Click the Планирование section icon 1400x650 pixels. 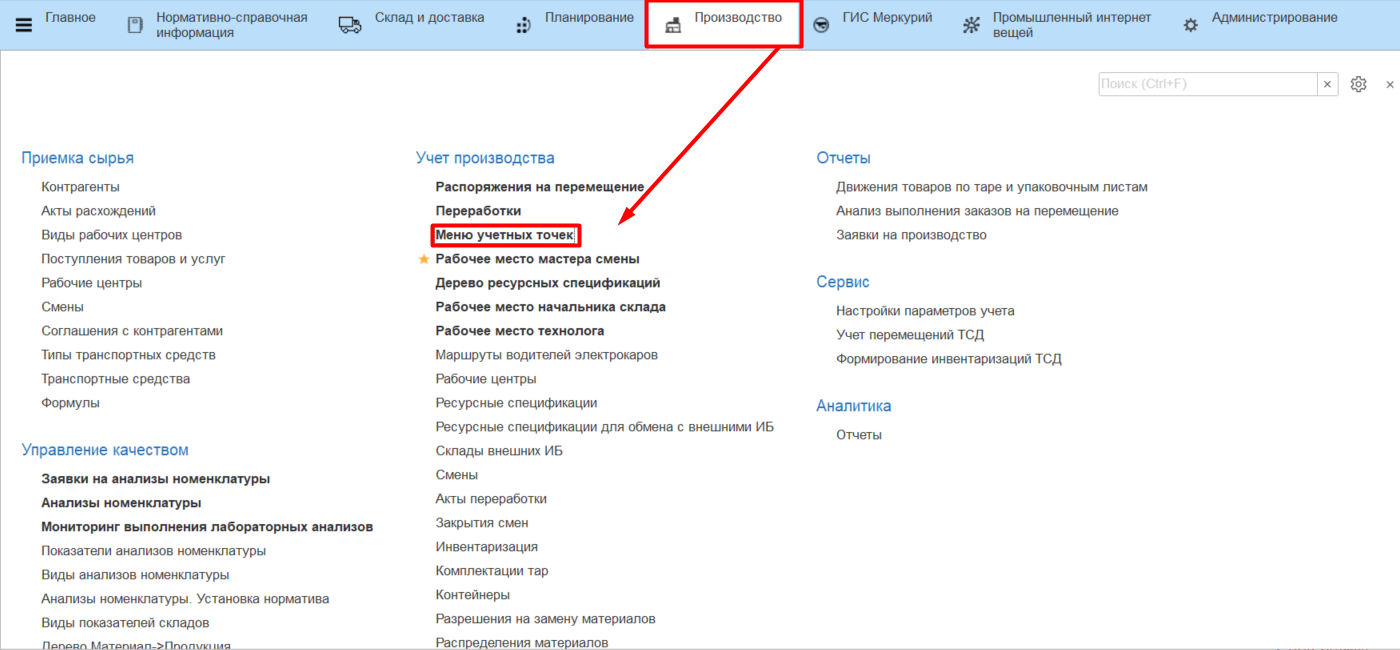522,25
